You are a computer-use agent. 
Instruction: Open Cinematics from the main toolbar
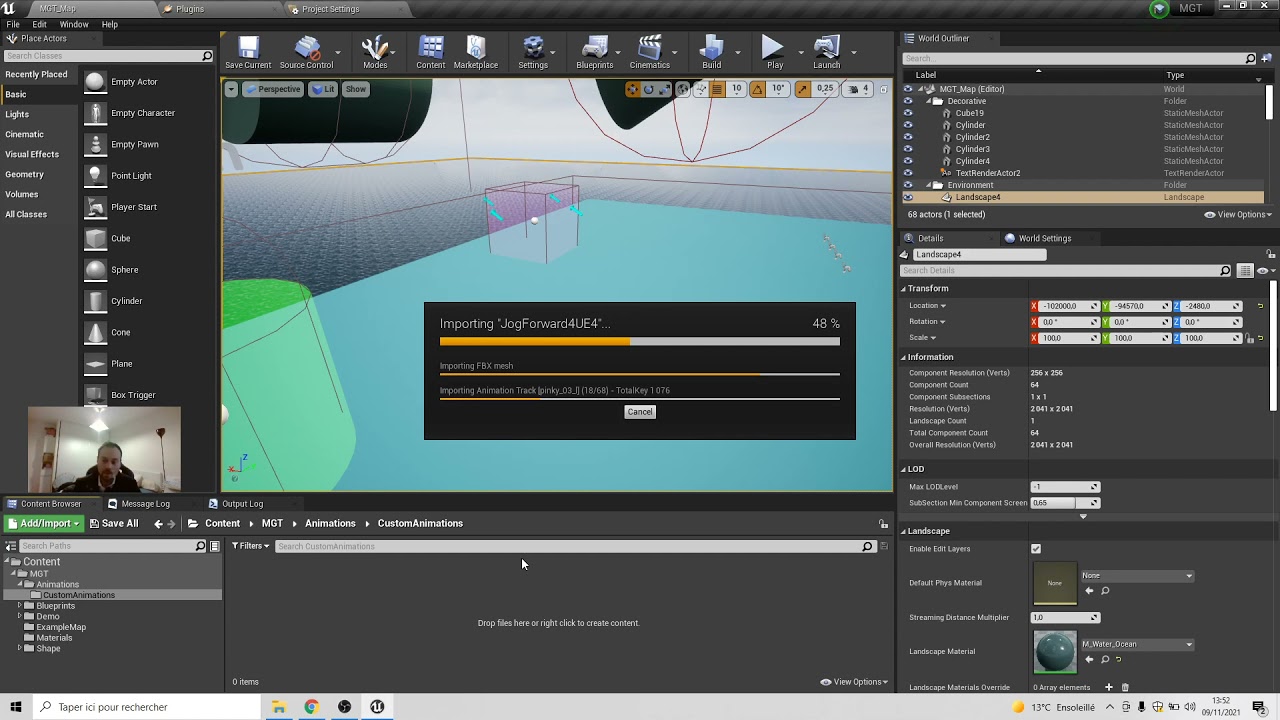[649, 50]
